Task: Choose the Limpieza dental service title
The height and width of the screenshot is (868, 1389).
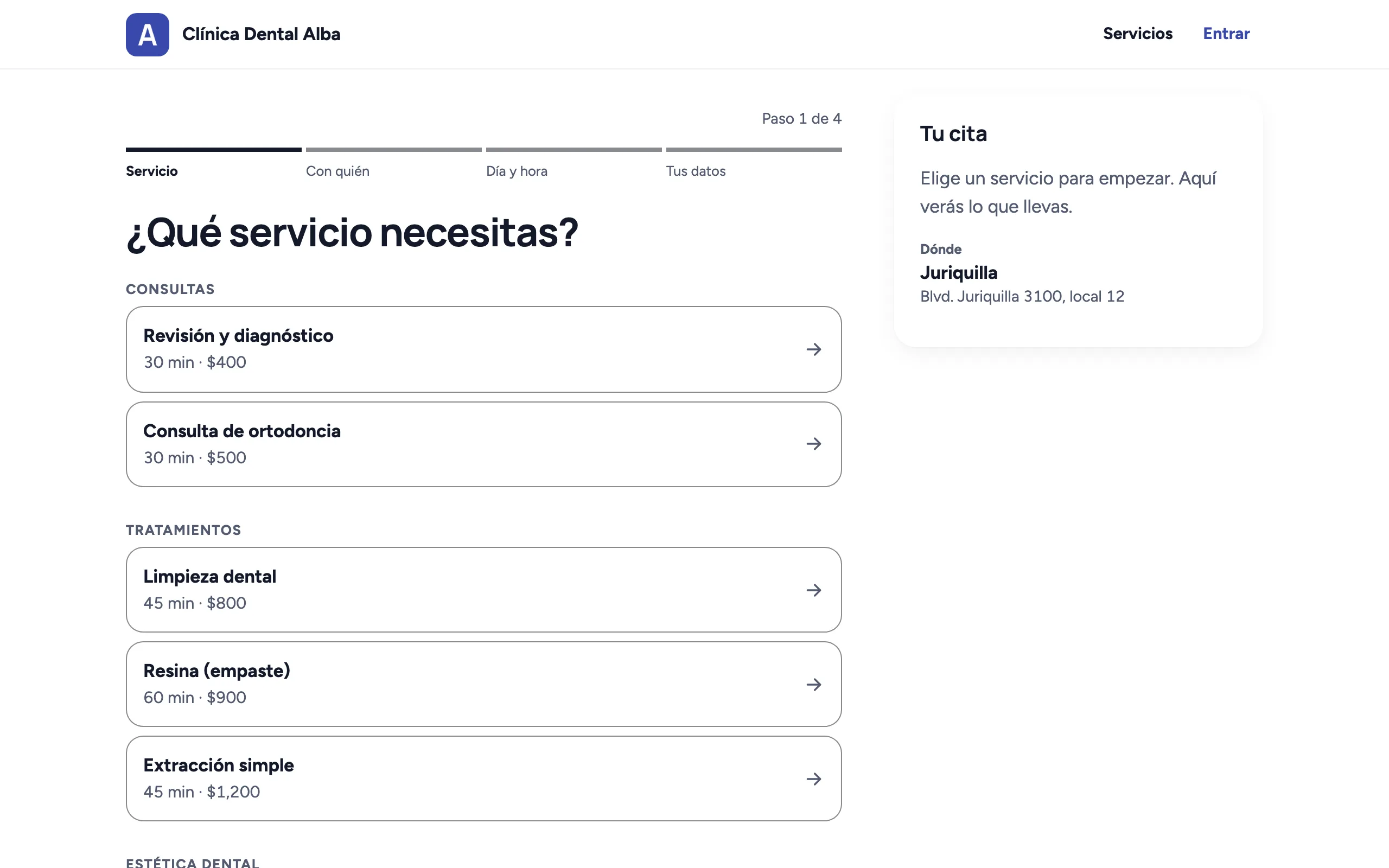Action: click(x=209, y=576)
